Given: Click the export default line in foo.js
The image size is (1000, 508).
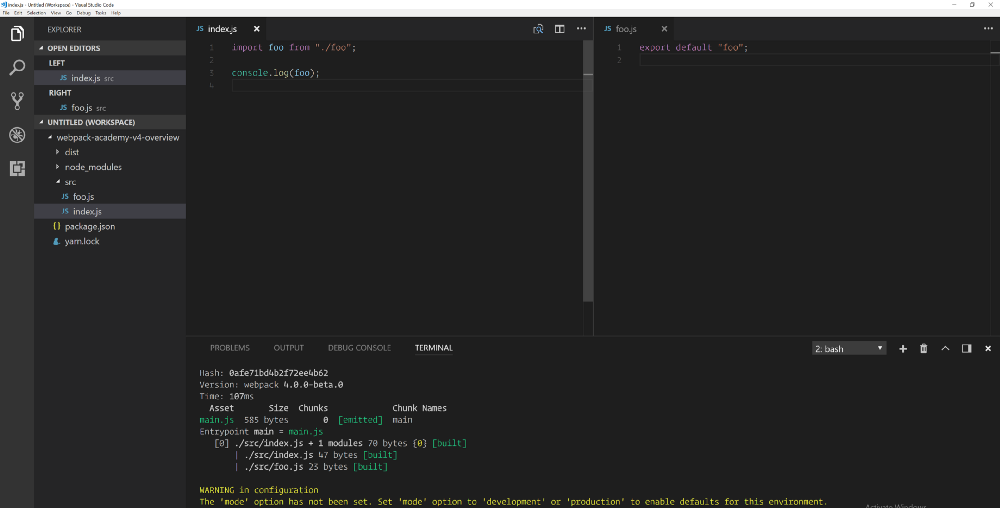Looking at the screenshot, I should point(693,47).
